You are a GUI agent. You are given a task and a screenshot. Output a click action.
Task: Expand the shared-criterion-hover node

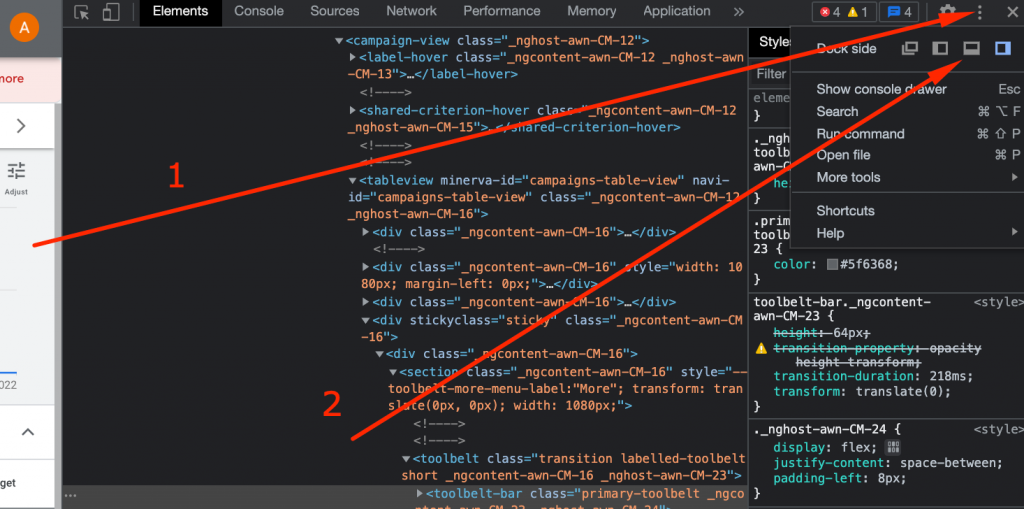point(353,110)
